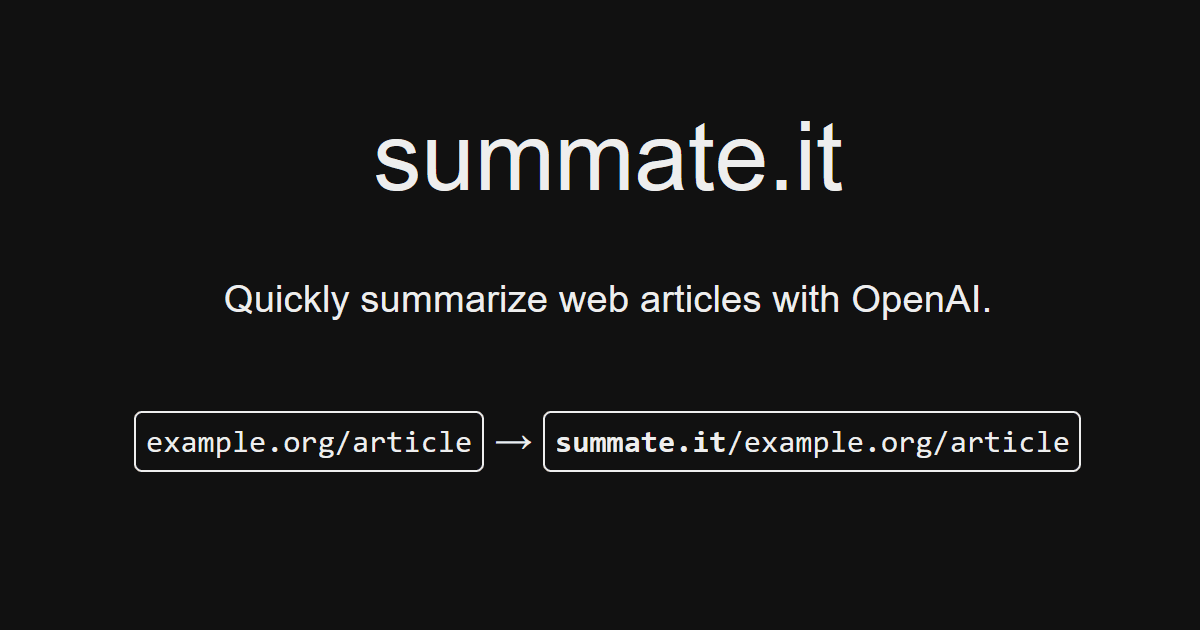Click the word Quickly in the tagline

click(x=286, y=299)
